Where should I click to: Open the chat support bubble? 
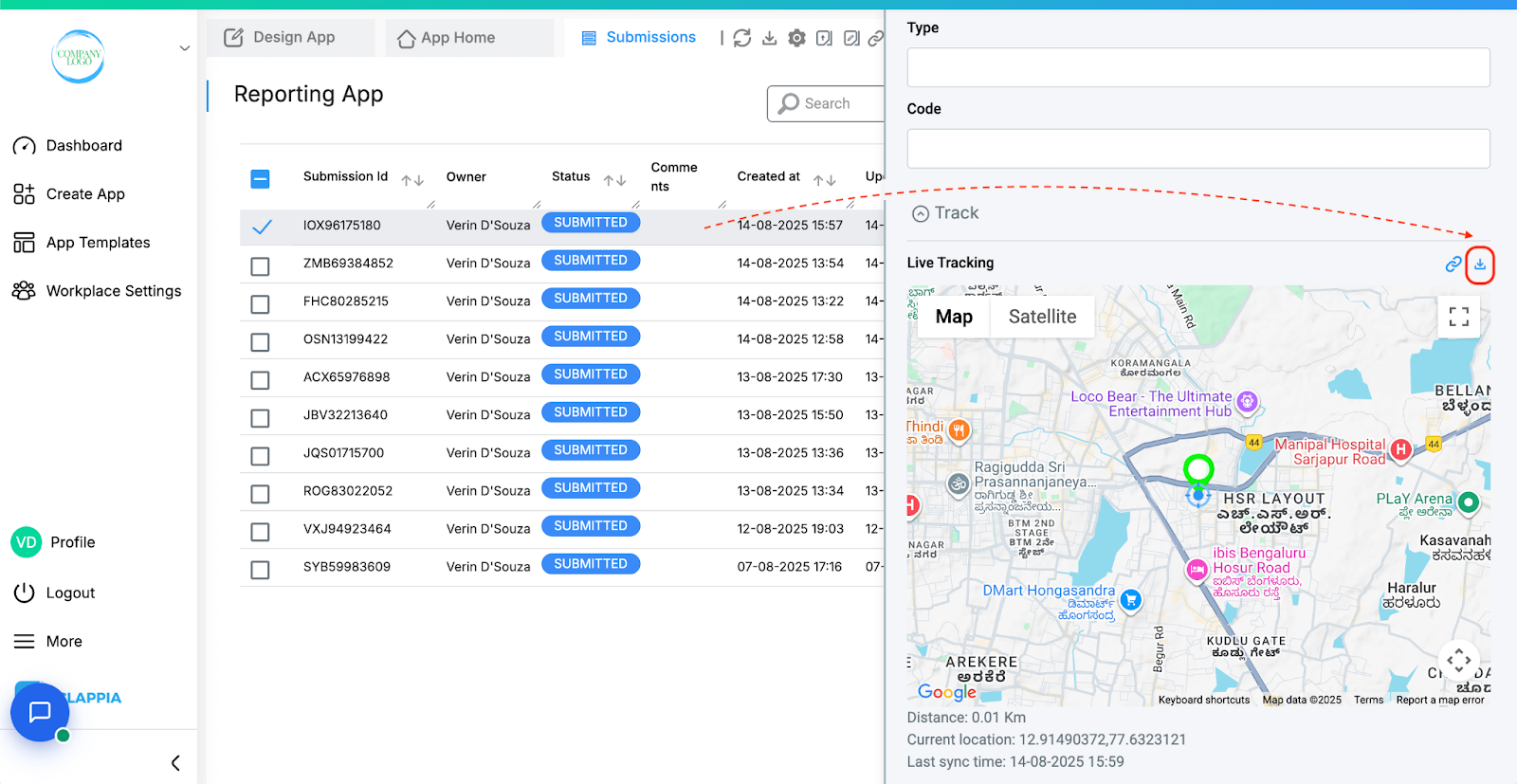click(x=40, y=712)
